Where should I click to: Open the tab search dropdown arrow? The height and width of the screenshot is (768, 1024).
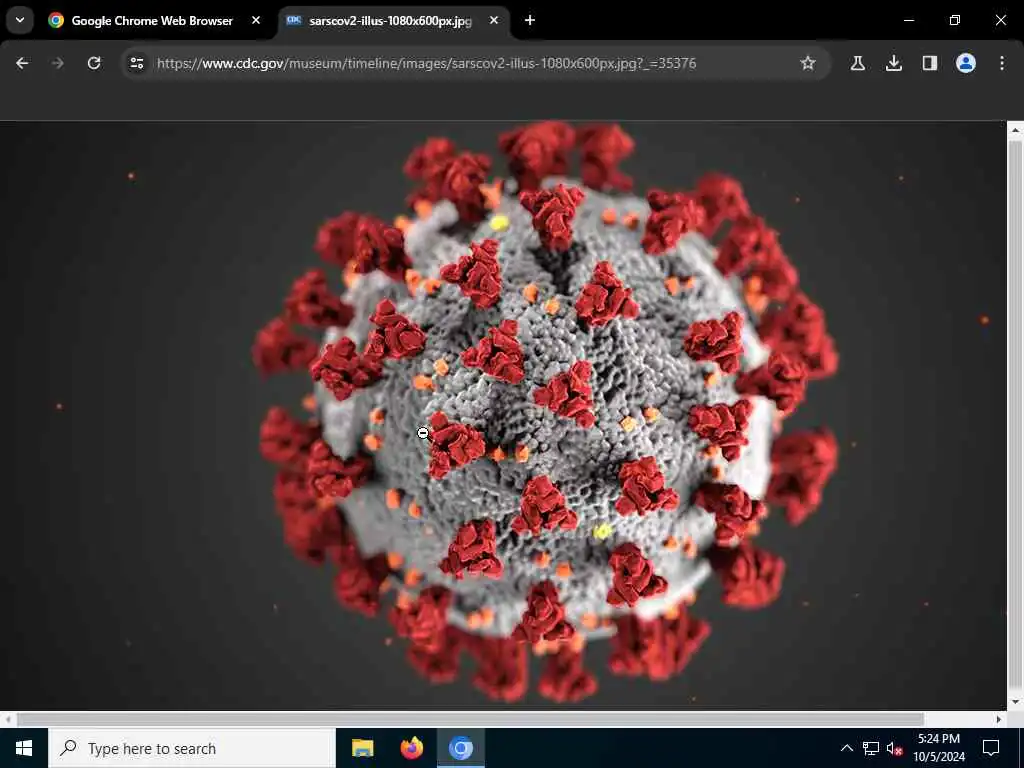pos(20,20)
